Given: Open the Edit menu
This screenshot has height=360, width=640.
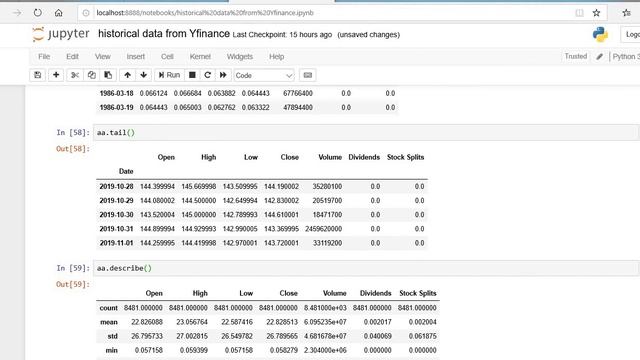Looking at the screenshot, I should (72, 57).
